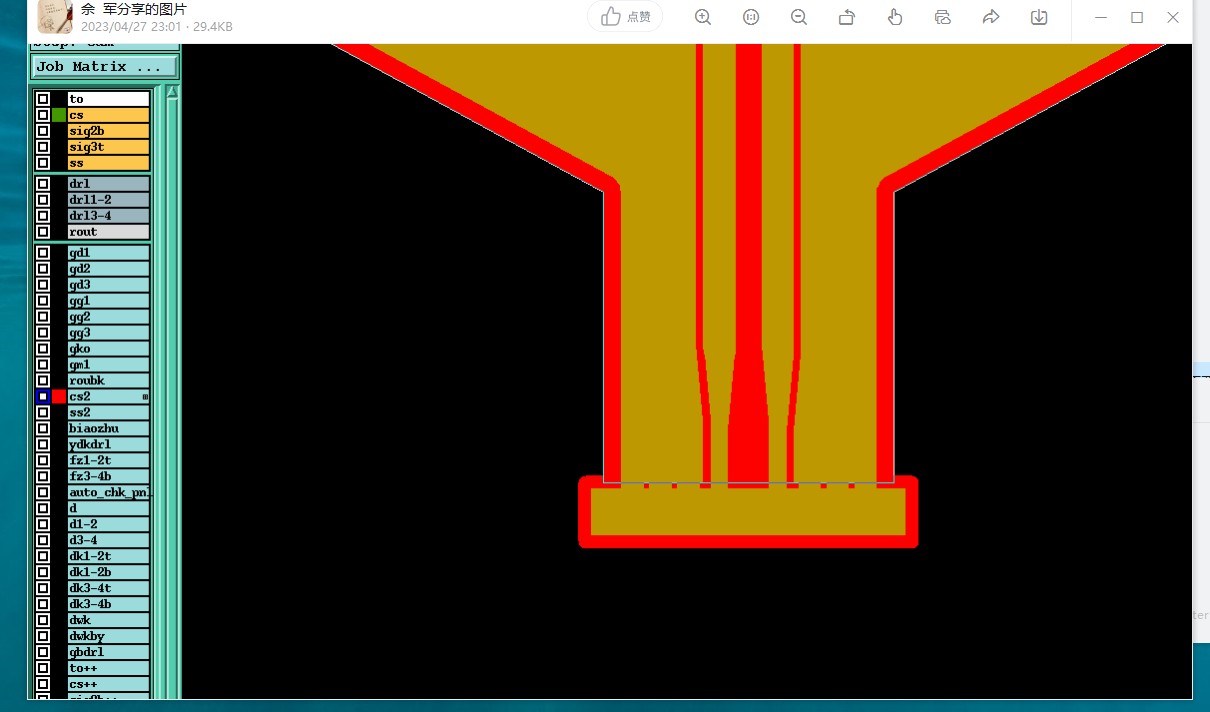Share the image using the arrow icon
1210x712 pixels.
tap(991, 17)
